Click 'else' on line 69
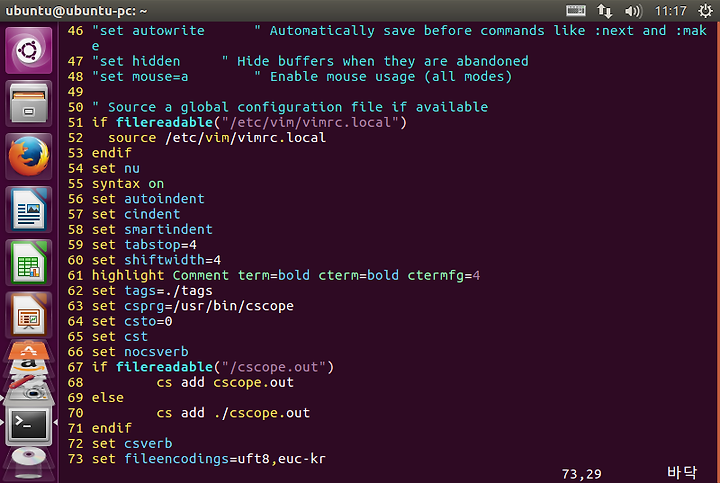The height and width of the screenshot is (483, 720). tap(107, 398)
